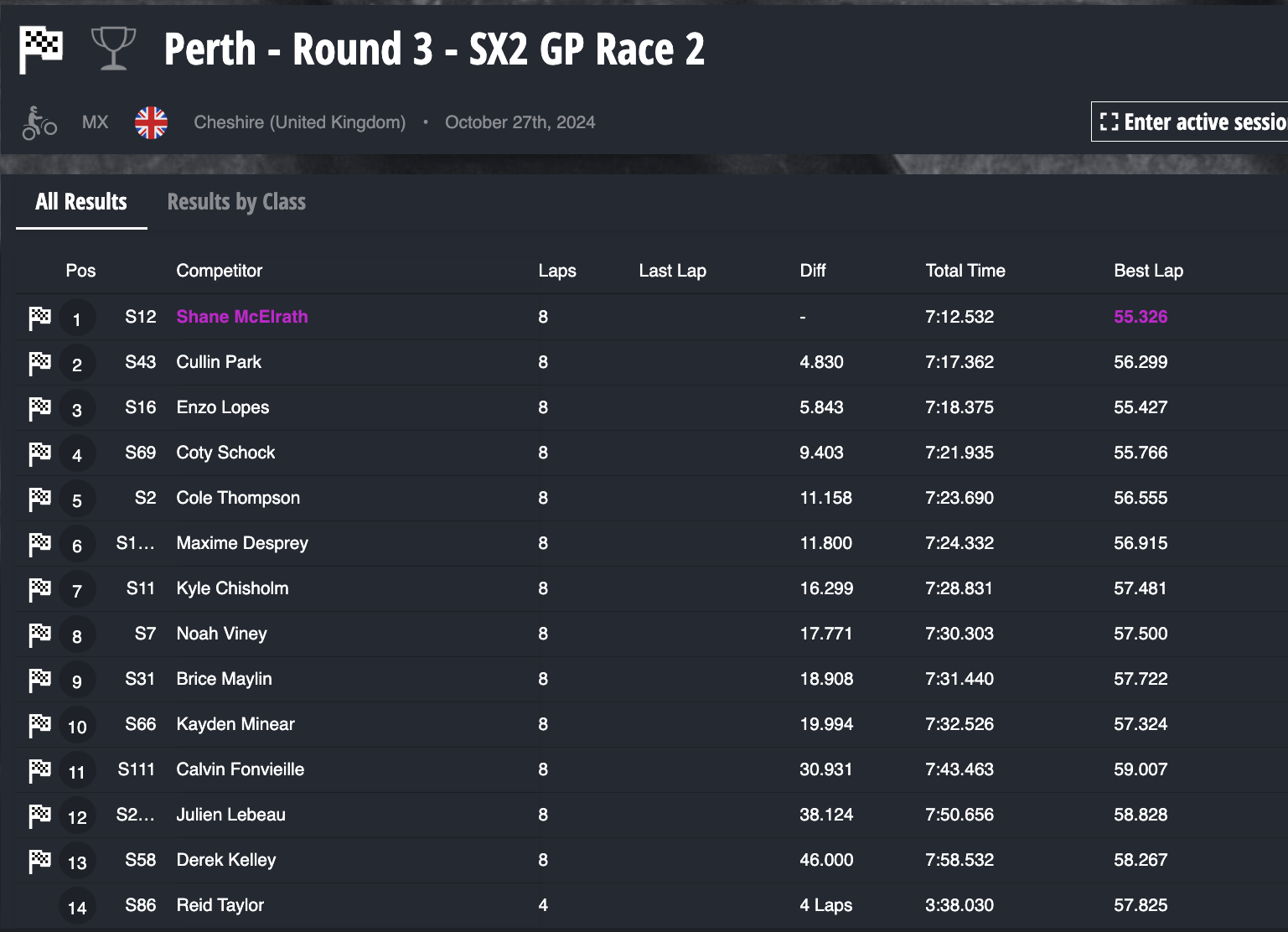
Task: Click the MX sport label
Action: click(96, 122)
